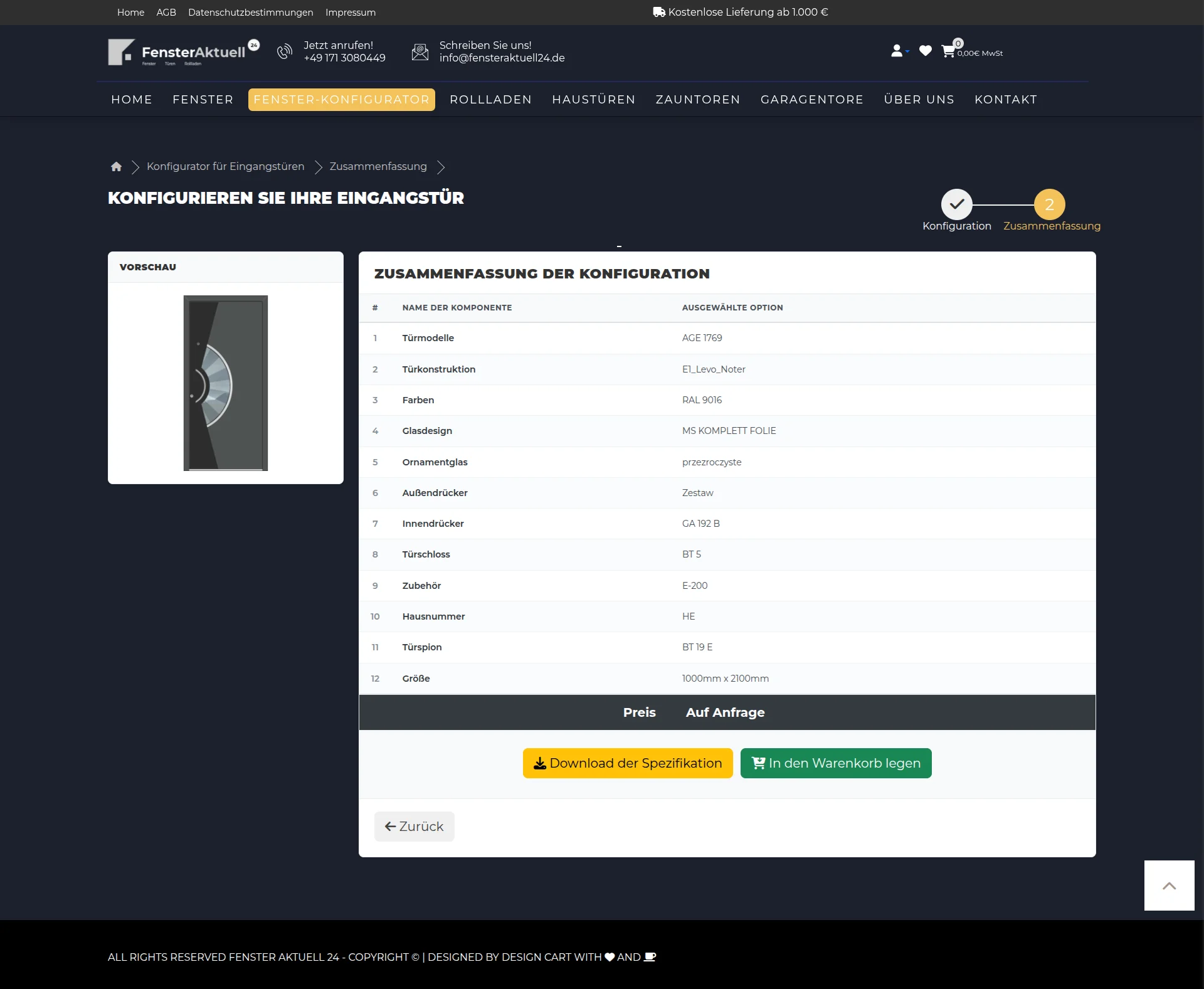The width and height of the screenshot is (1204, 989).
Task: Go back with Zurück button
Action: (415, 827)
